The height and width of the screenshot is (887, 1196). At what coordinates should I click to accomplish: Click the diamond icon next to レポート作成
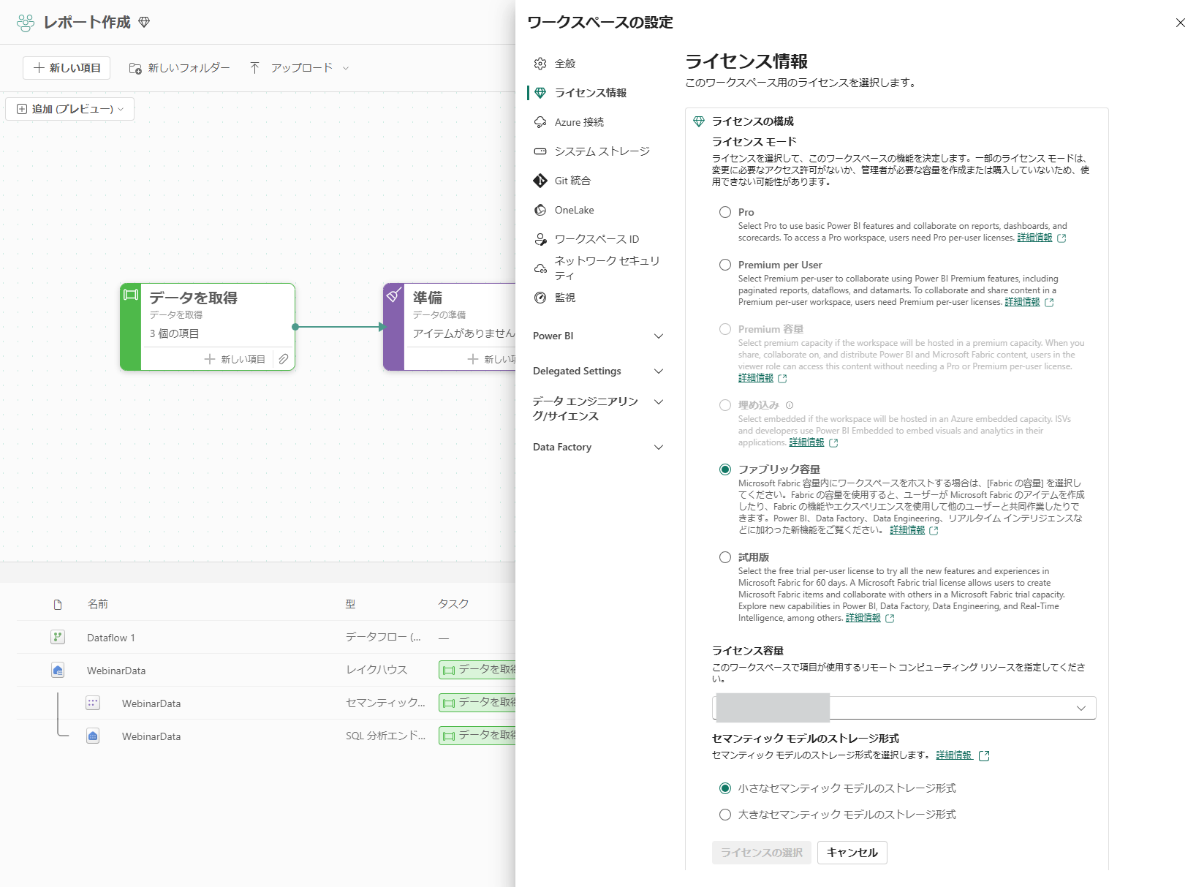(144, 23)
